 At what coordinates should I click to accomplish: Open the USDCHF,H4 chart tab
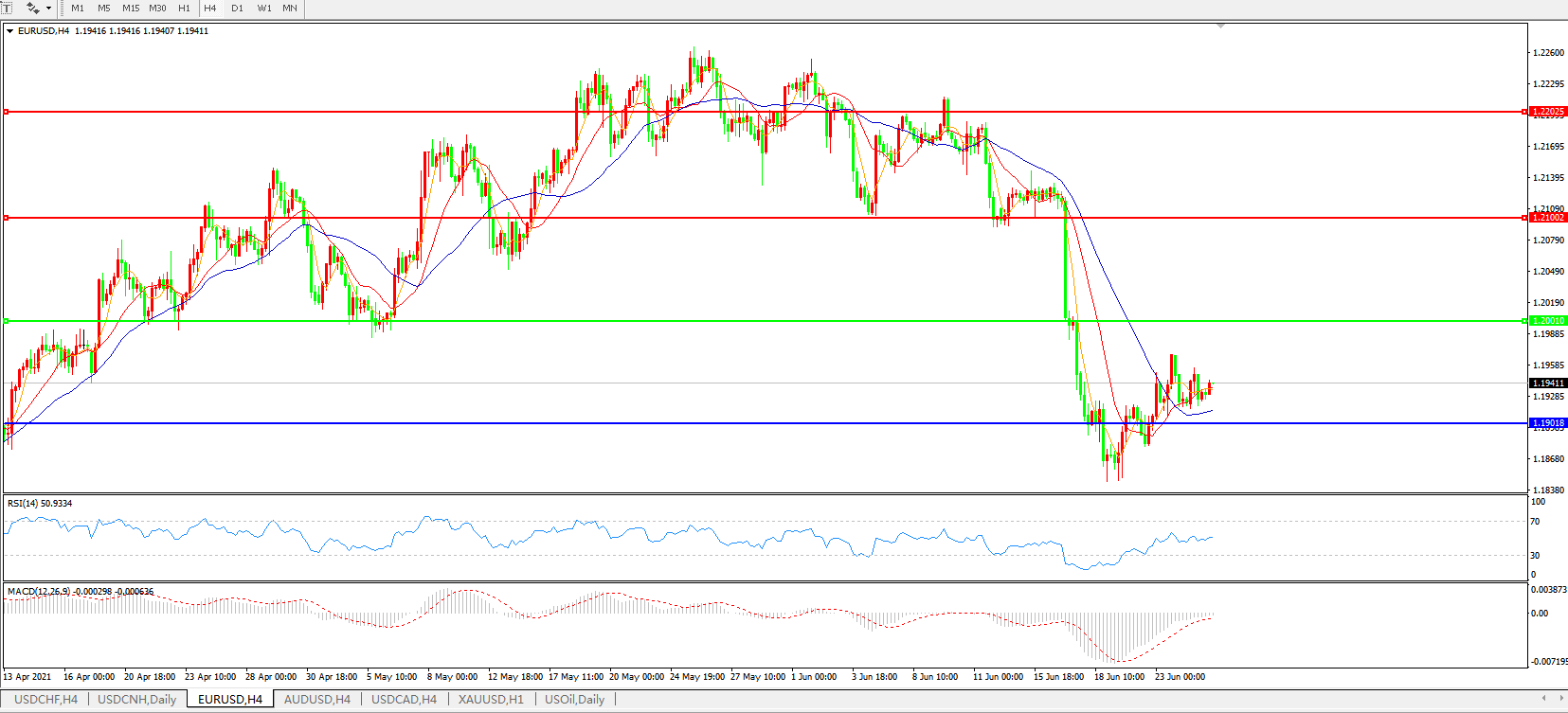pyautogui.click(x=45, y=700)
